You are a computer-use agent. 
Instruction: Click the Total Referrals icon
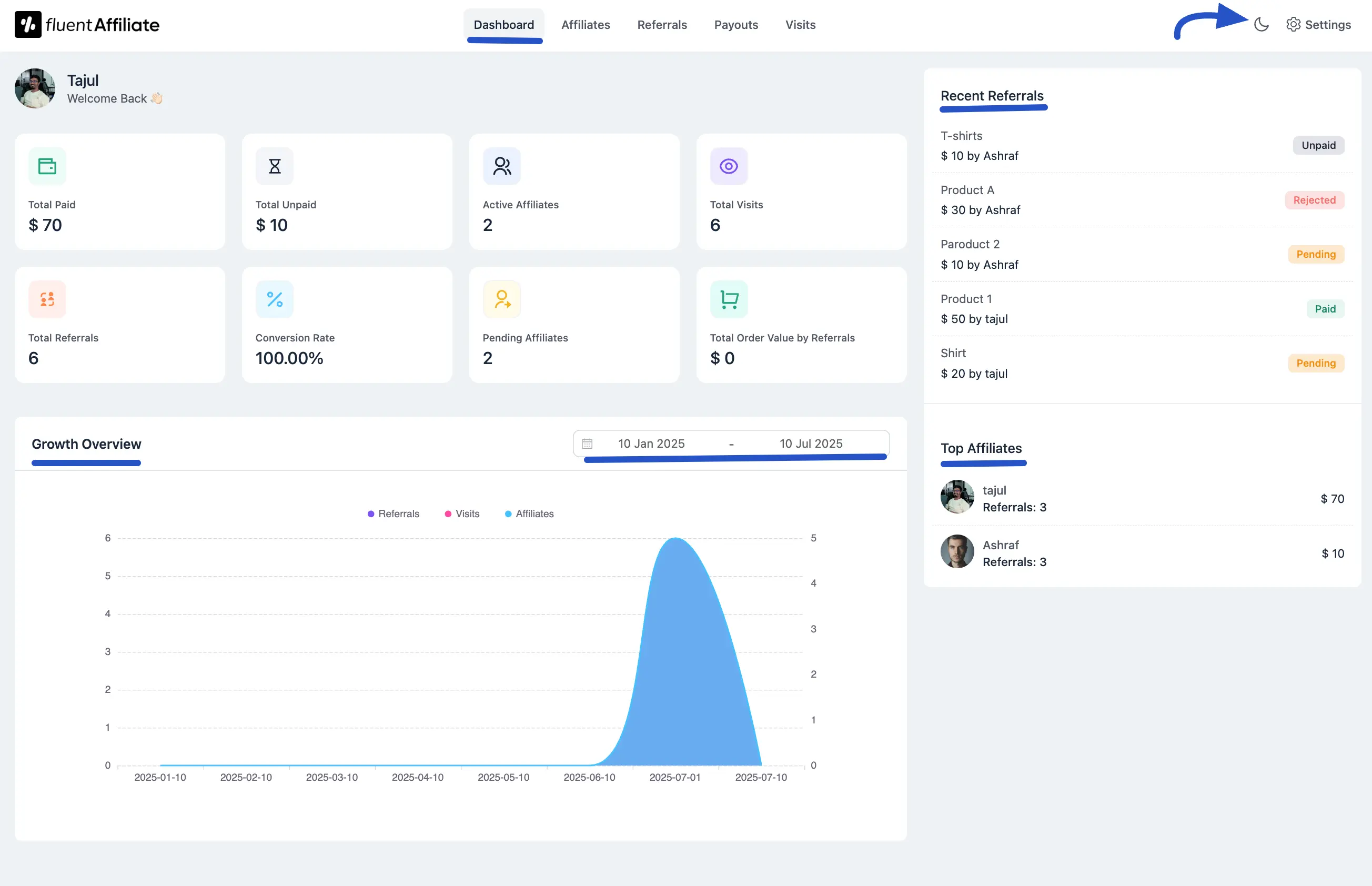47,299
